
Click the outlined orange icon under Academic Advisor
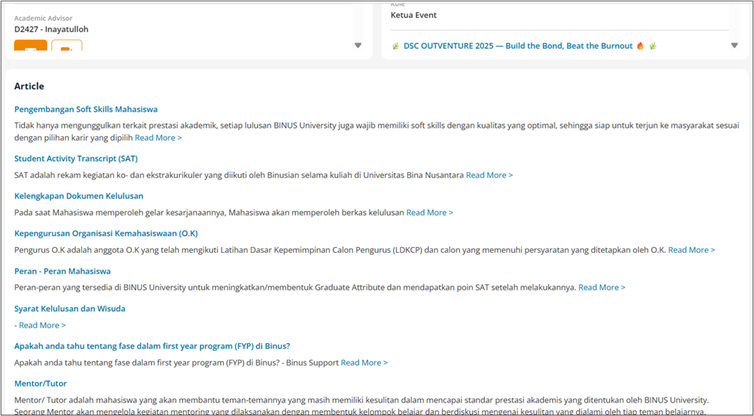click(66, 49)
